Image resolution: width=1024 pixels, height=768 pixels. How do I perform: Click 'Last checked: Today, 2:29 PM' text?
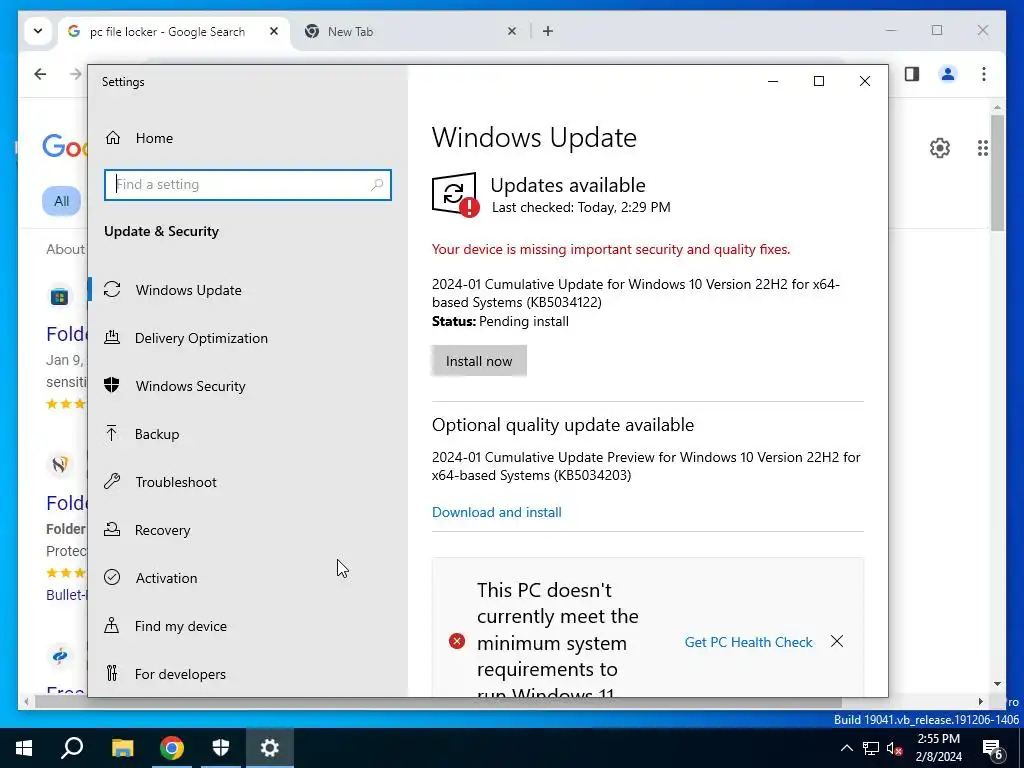[581, 208]
